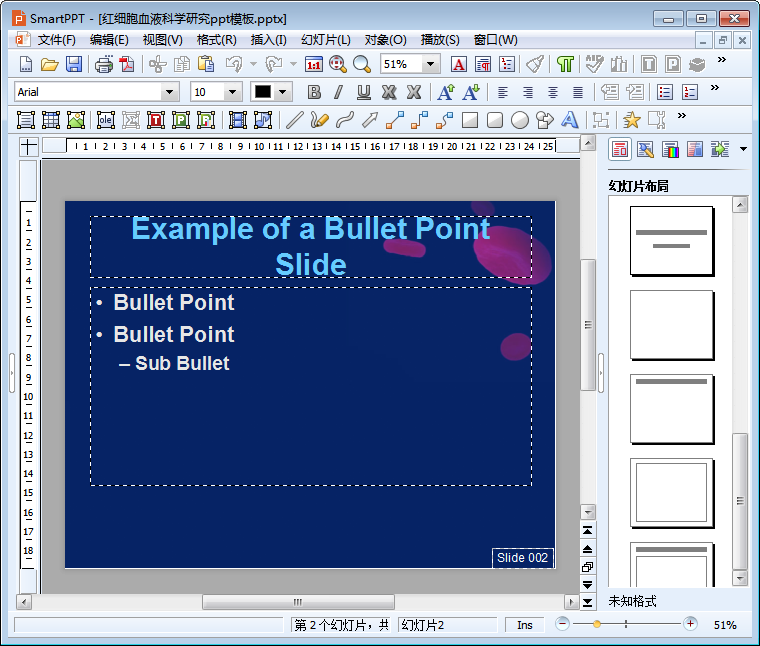Click the zoom slider handle
Screen dimensions: 760x646
pos(597,624)
